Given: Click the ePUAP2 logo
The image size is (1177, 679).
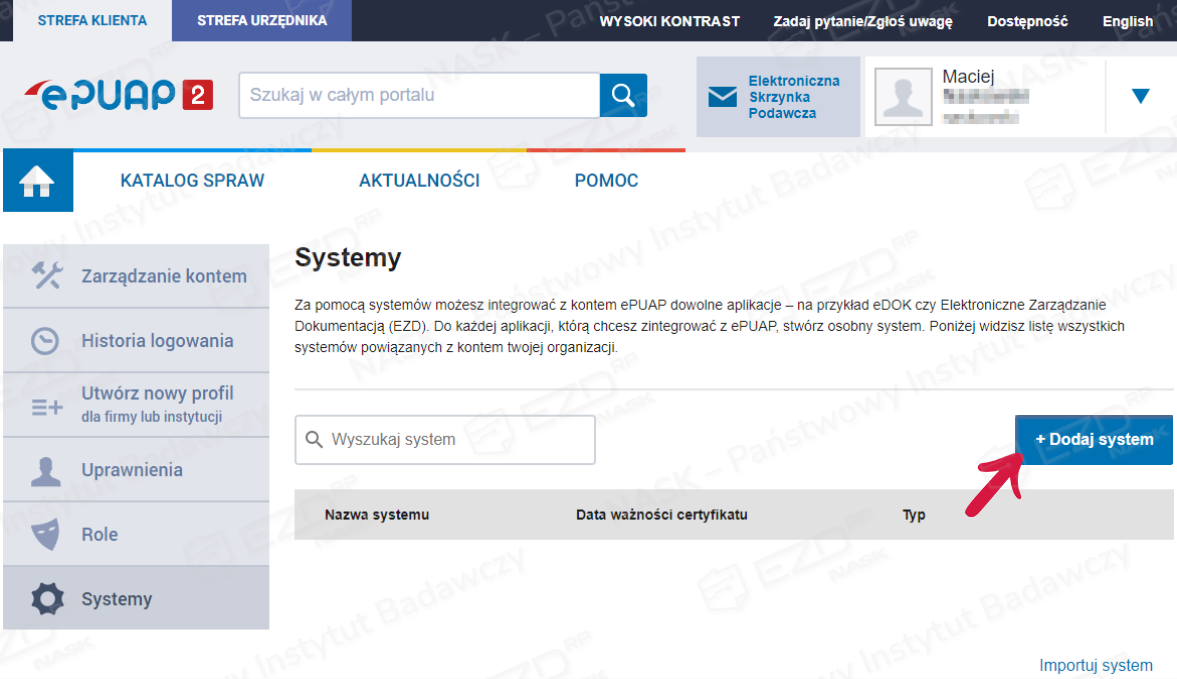Looking at the screenshot, I should [119, 95].
